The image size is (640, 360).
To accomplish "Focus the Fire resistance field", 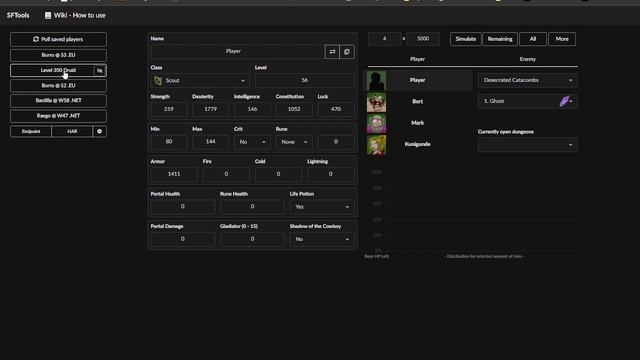I will [x=226, y=174].
